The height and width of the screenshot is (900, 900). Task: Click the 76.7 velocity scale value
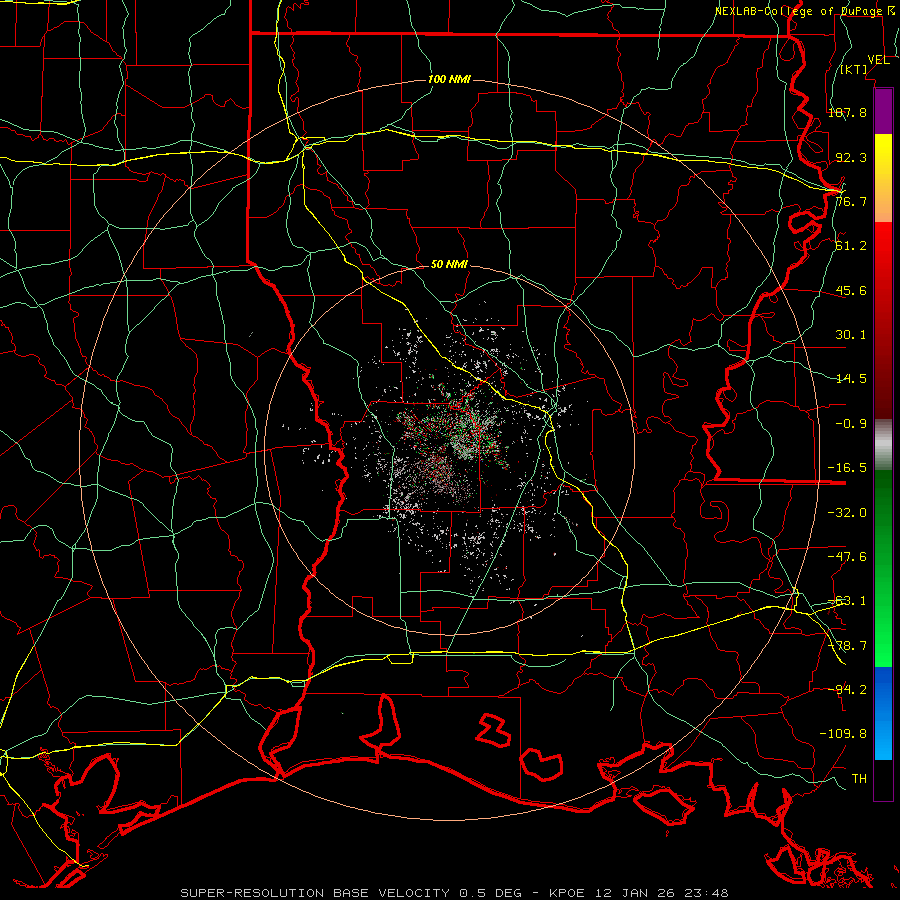click(x=851, y=201)
